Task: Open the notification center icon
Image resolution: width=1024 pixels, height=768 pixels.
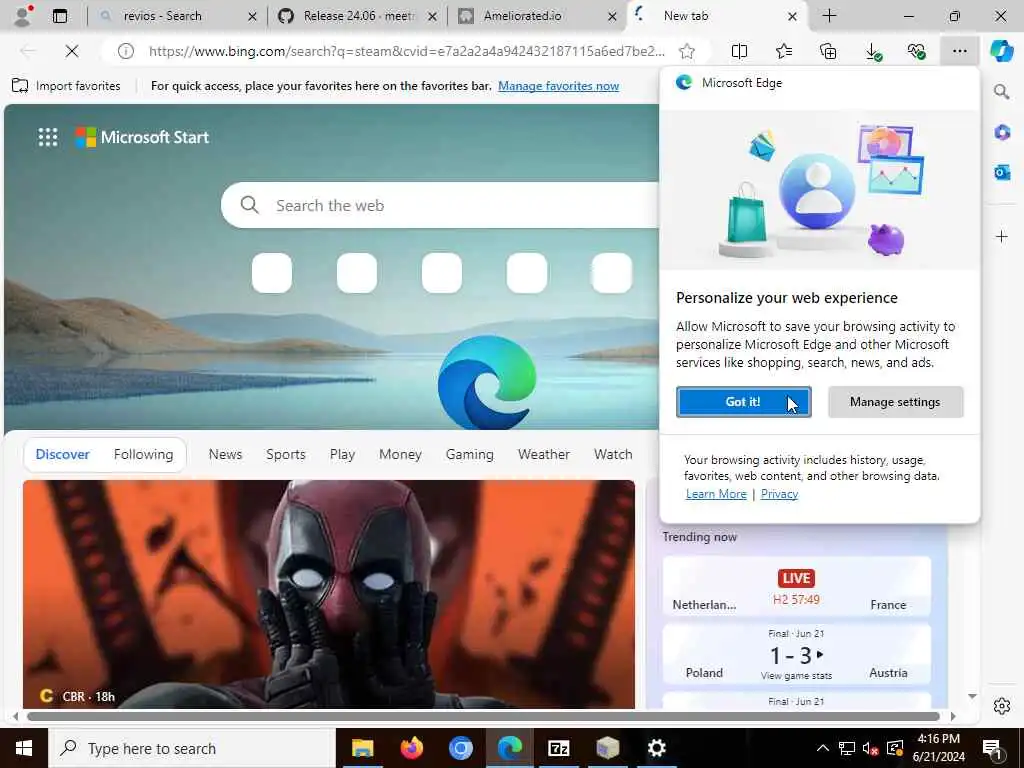Action: pos(992,748)
